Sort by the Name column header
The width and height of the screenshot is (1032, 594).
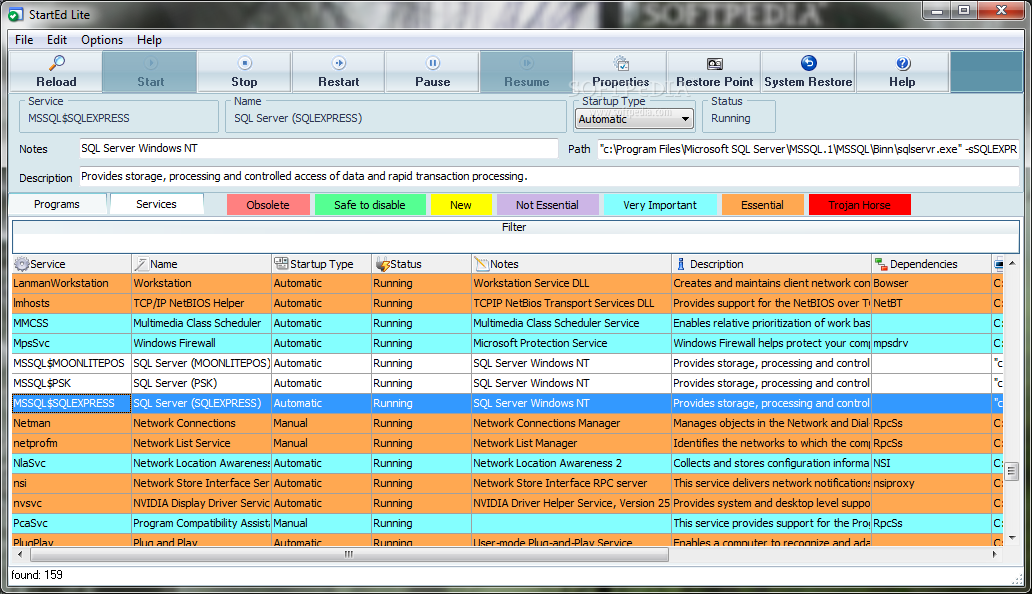point(201,264)
